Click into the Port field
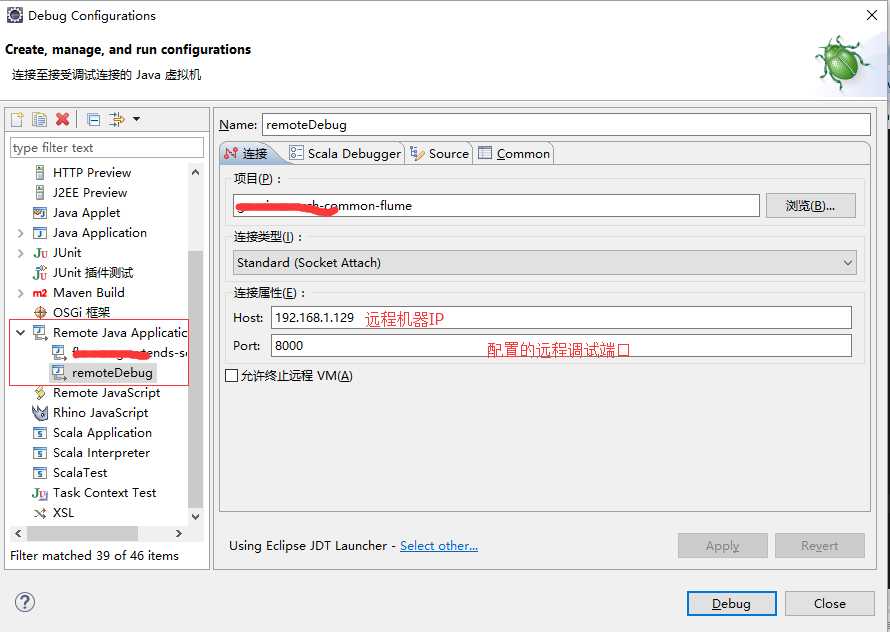This screenshot has height=632, width=890. (561, 345)
